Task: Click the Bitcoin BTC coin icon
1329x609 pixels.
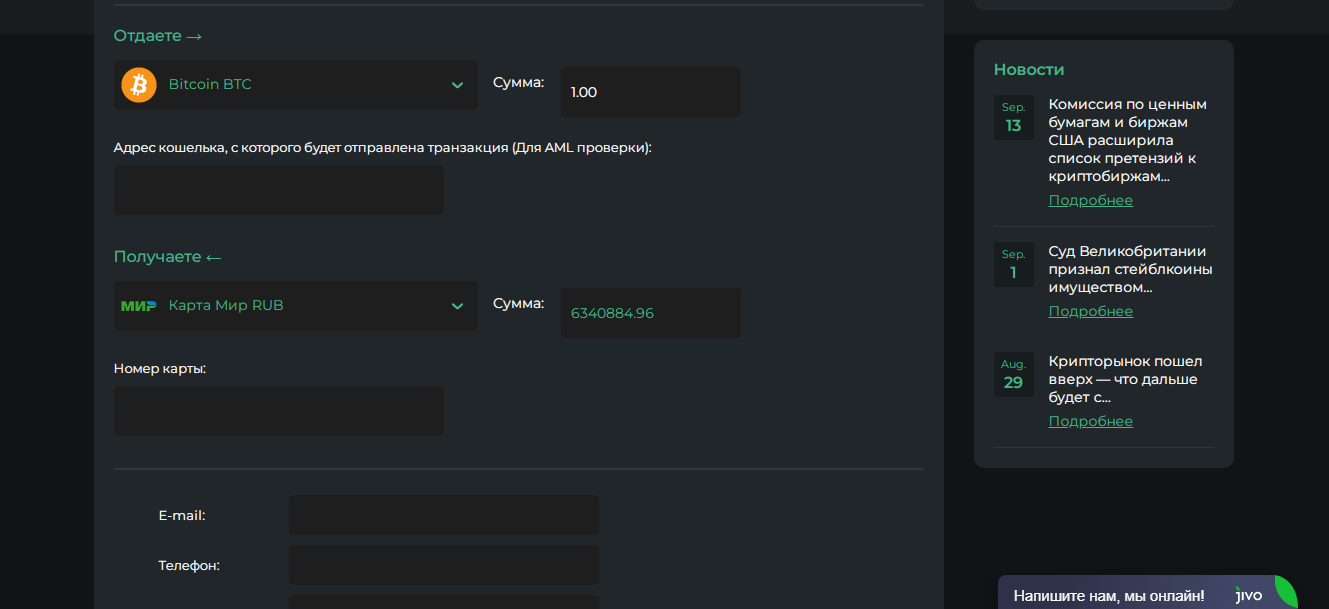Action: point(139,85)
